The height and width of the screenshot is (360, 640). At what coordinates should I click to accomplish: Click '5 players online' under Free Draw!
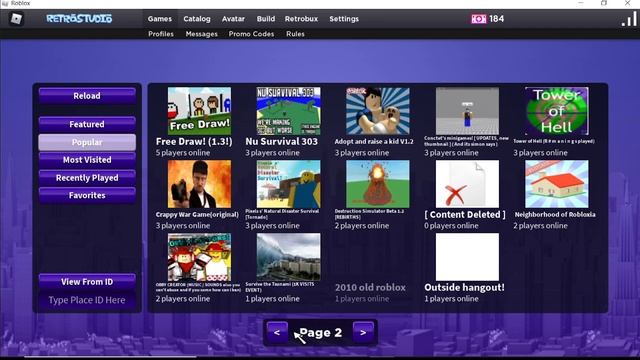tap(183, 153)
